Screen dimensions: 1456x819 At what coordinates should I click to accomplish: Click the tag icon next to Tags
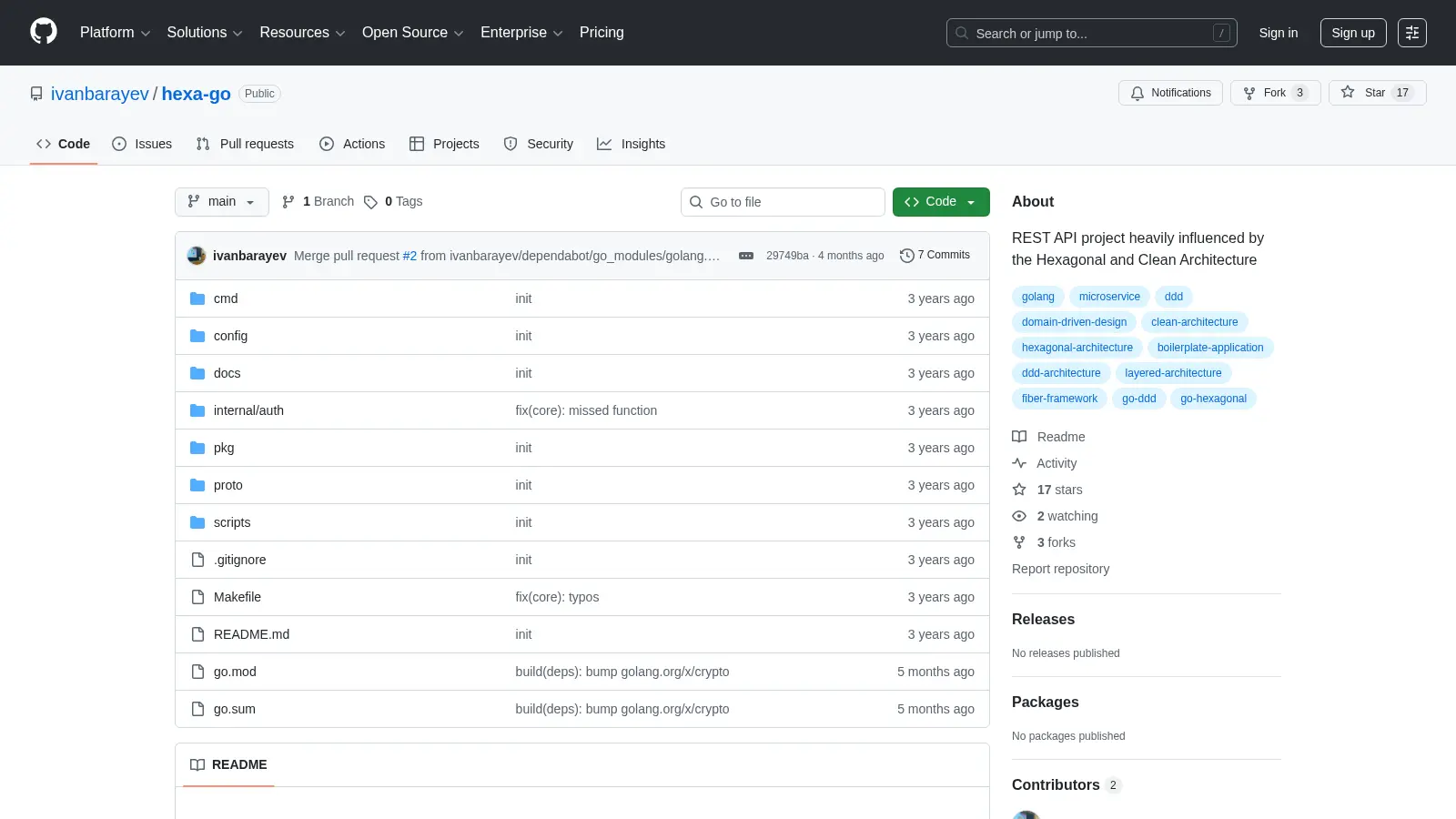[370, 202]
